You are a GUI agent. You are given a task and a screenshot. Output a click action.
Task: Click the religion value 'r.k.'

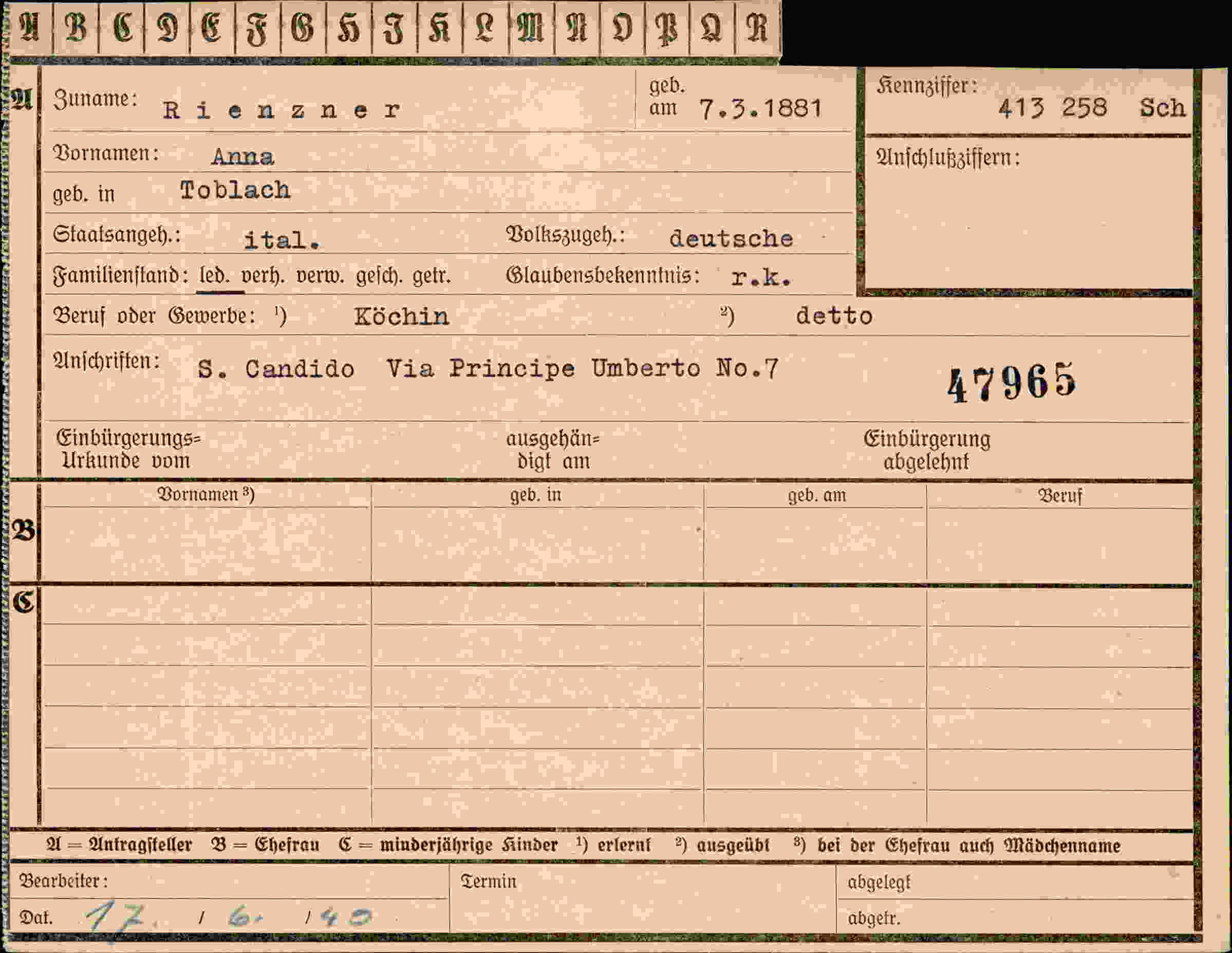[761, 277]
